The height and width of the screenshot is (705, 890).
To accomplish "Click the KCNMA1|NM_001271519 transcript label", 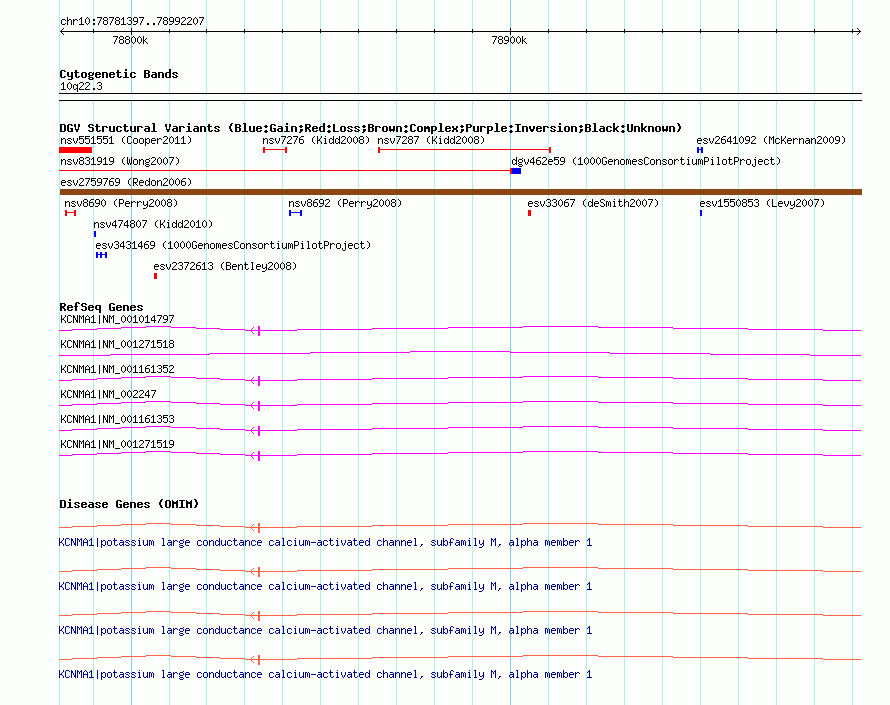I will click(x=117, y=444).
